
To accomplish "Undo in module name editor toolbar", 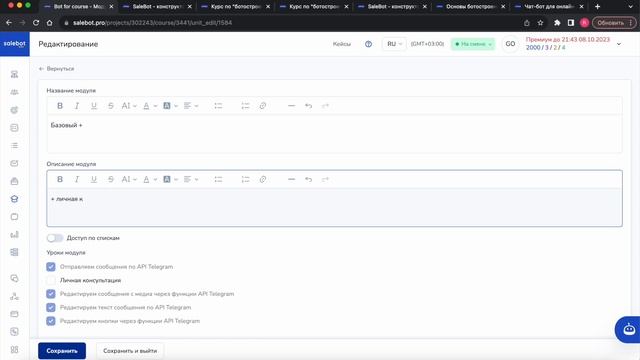I will [x=309, y=106].
